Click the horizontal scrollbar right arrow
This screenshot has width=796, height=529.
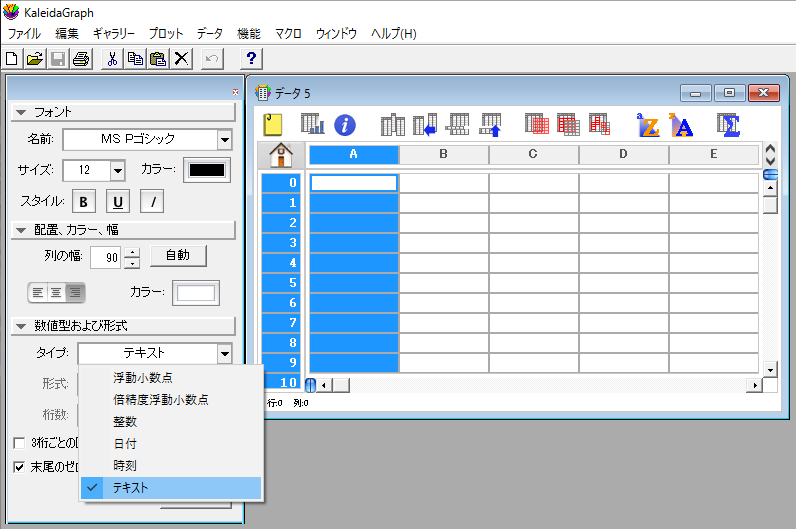click(x=755, y=385)
